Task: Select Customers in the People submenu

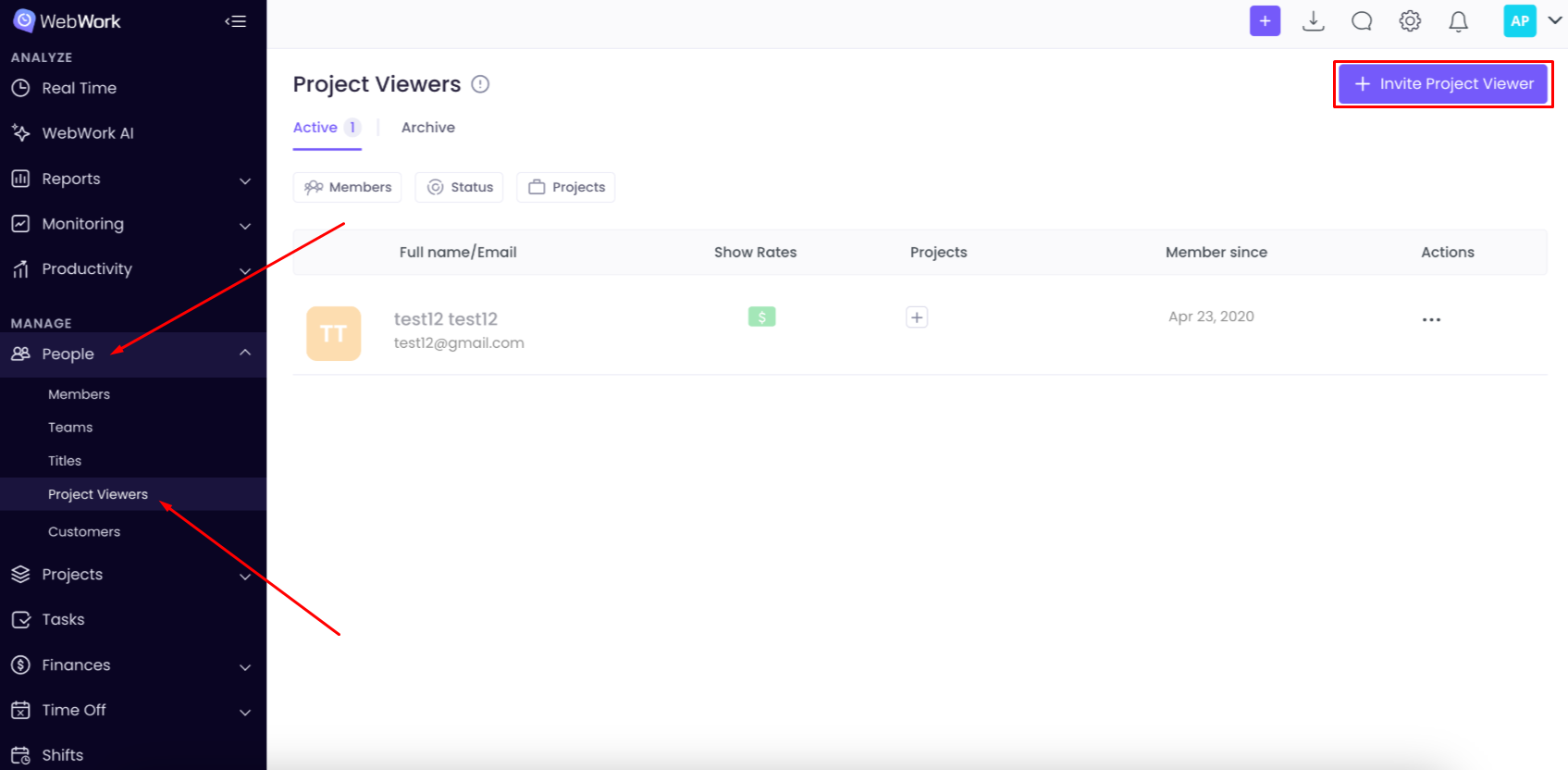Action: pos(84,531)
